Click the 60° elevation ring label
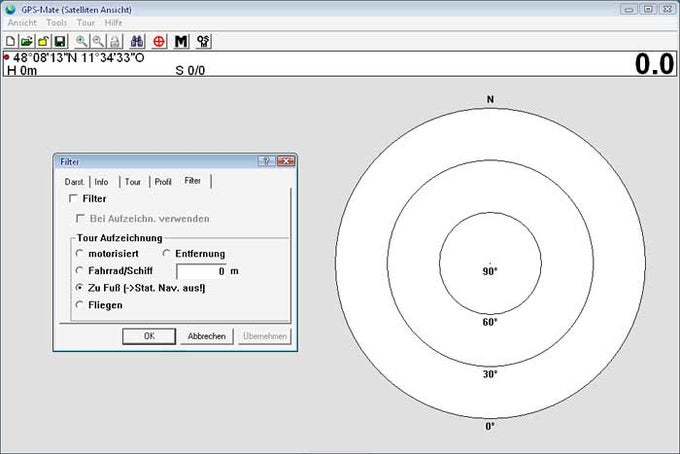 pos(490,322)
